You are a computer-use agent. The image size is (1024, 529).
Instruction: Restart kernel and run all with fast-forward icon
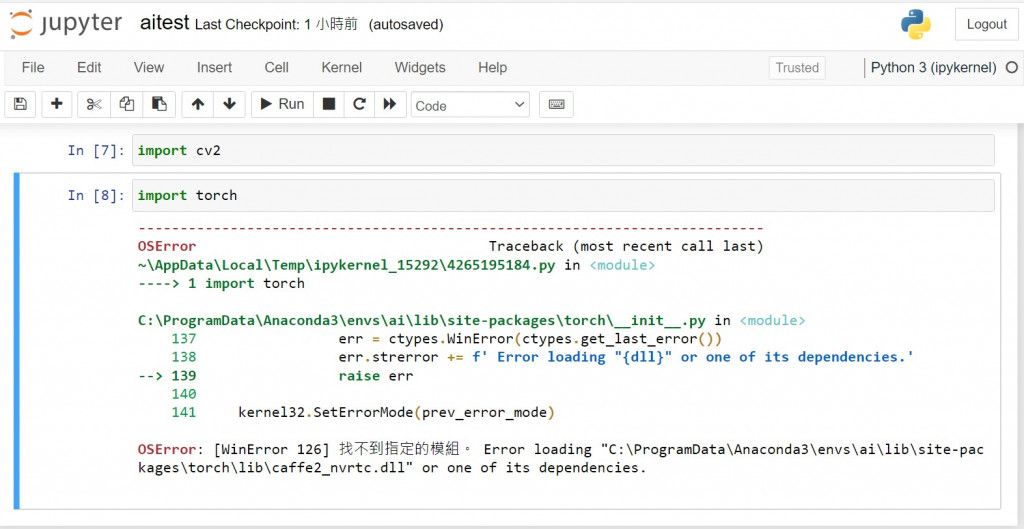[x=390, y=104]
